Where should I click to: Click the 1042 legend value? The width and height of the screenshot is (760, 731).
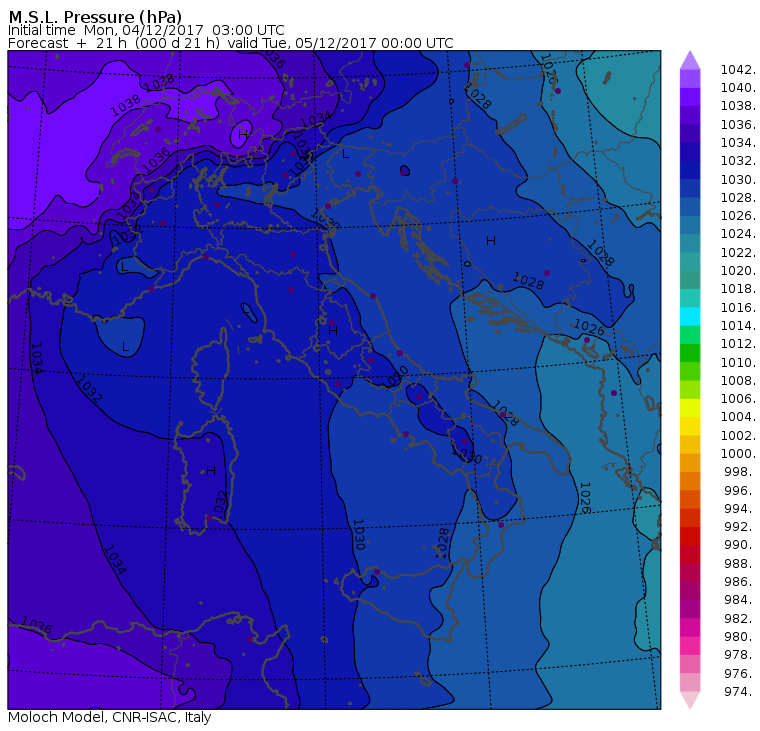[x=738, y=70]
